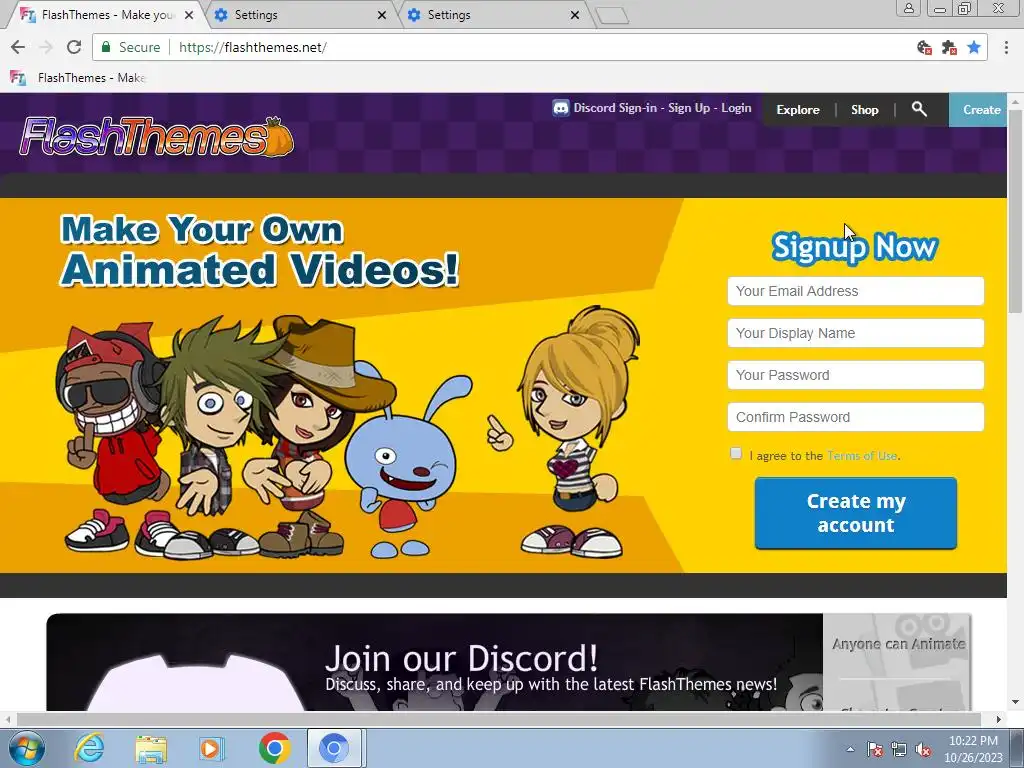This screenshot has width=1024, height=768.
Task: Agree to the Terms of Use checkbox
Action: (x=736, y=453)
